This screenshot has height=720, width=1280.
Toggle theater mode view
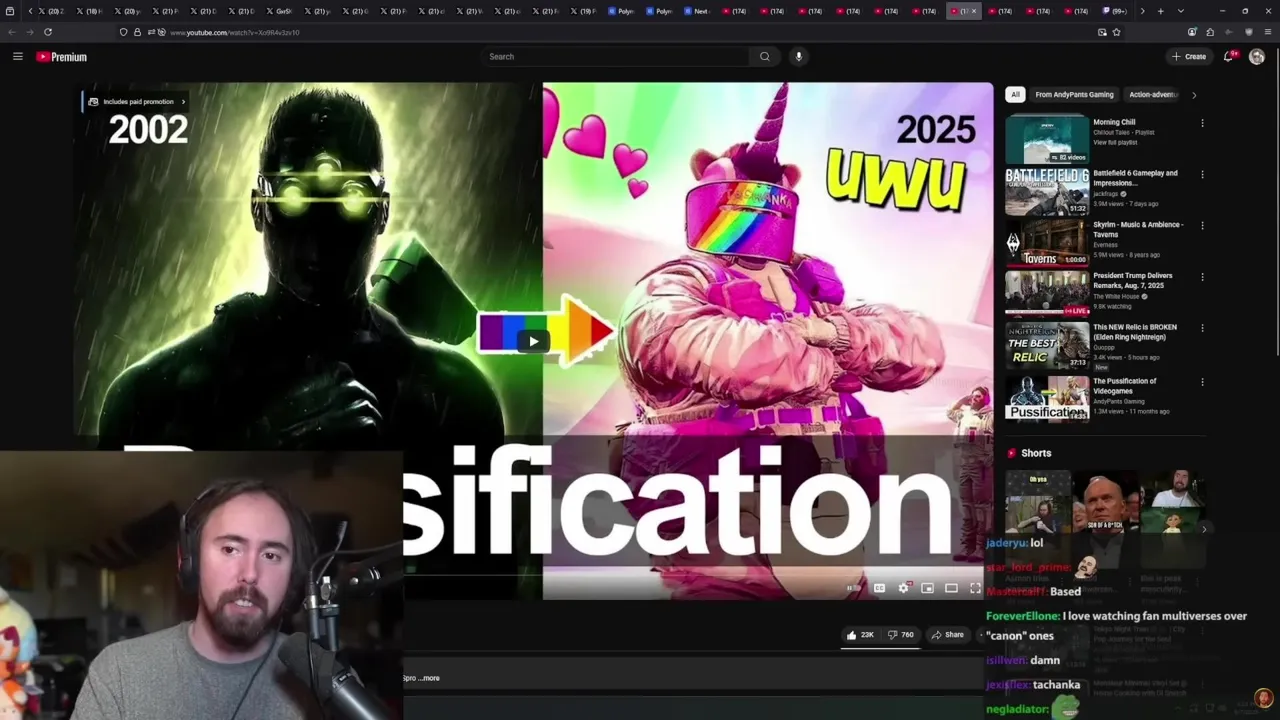[951, 588]
